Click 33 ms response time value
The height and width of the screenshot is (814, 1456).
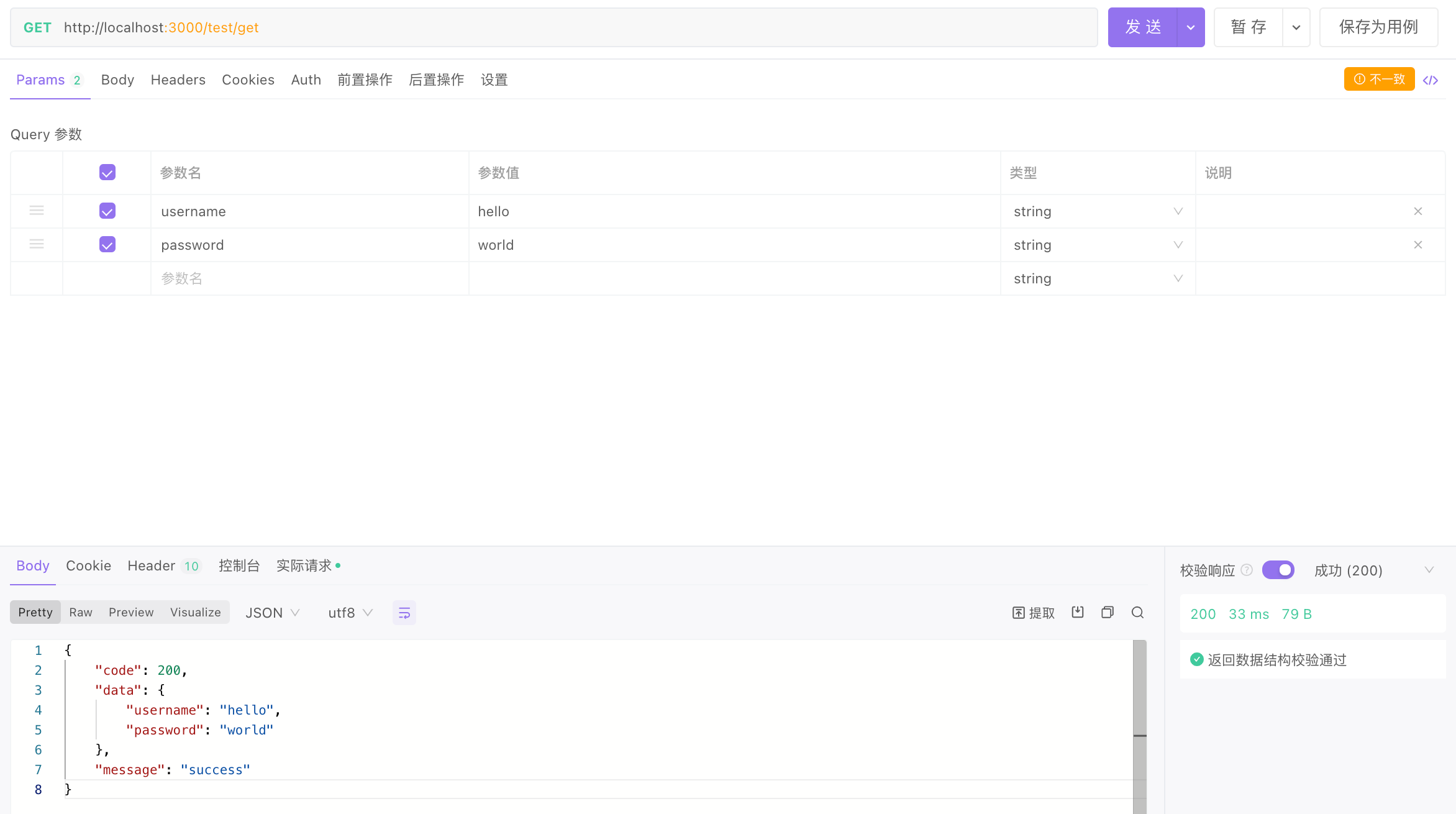pos(1249,614)
